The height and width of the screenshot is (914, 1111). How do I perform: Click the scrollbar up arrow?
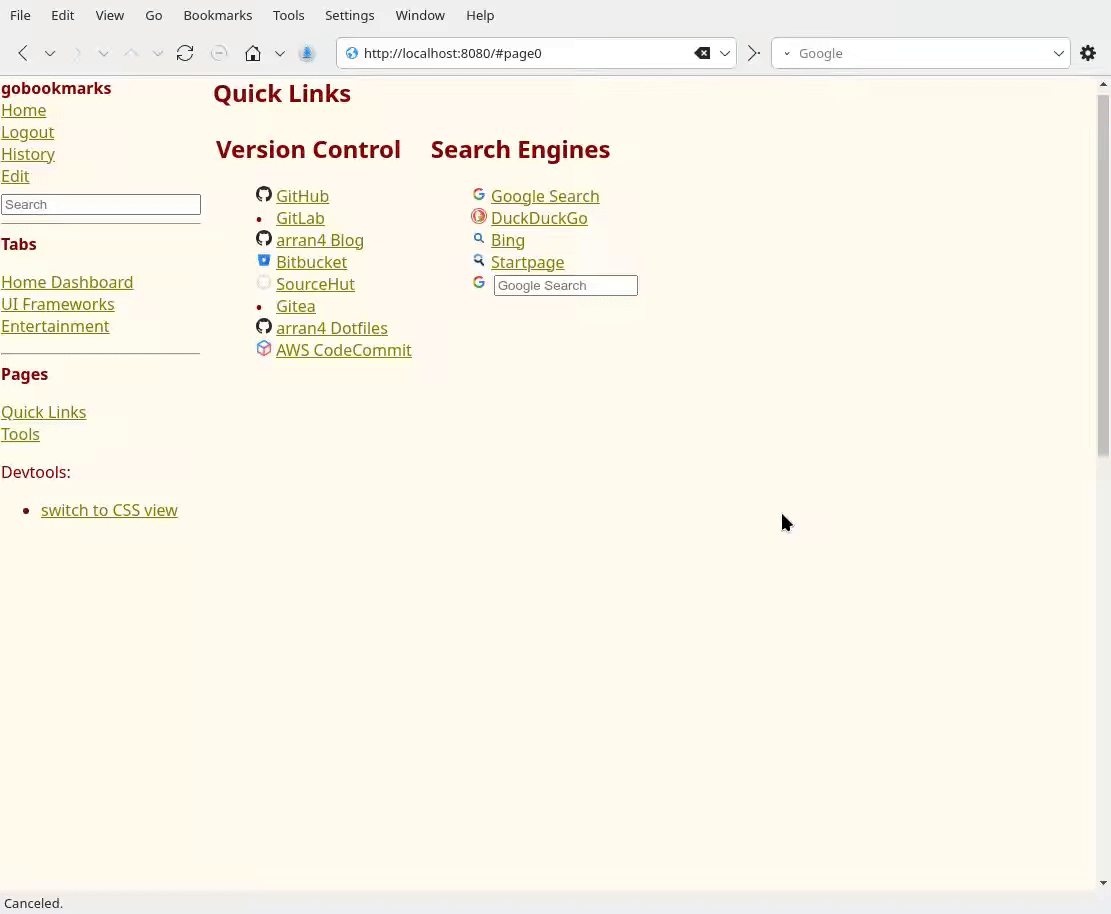pos(1103,84)
